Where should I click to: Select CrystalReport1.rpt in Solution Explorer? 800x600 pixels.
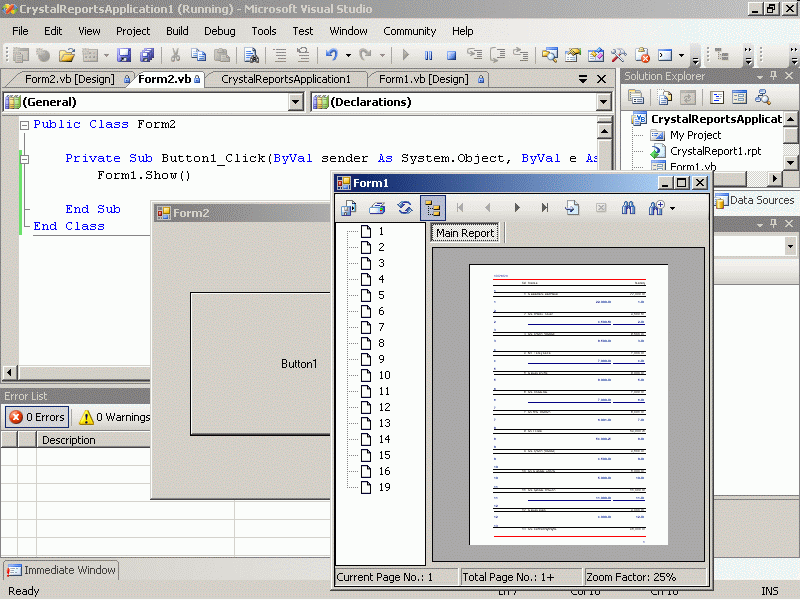pos(715,151)
